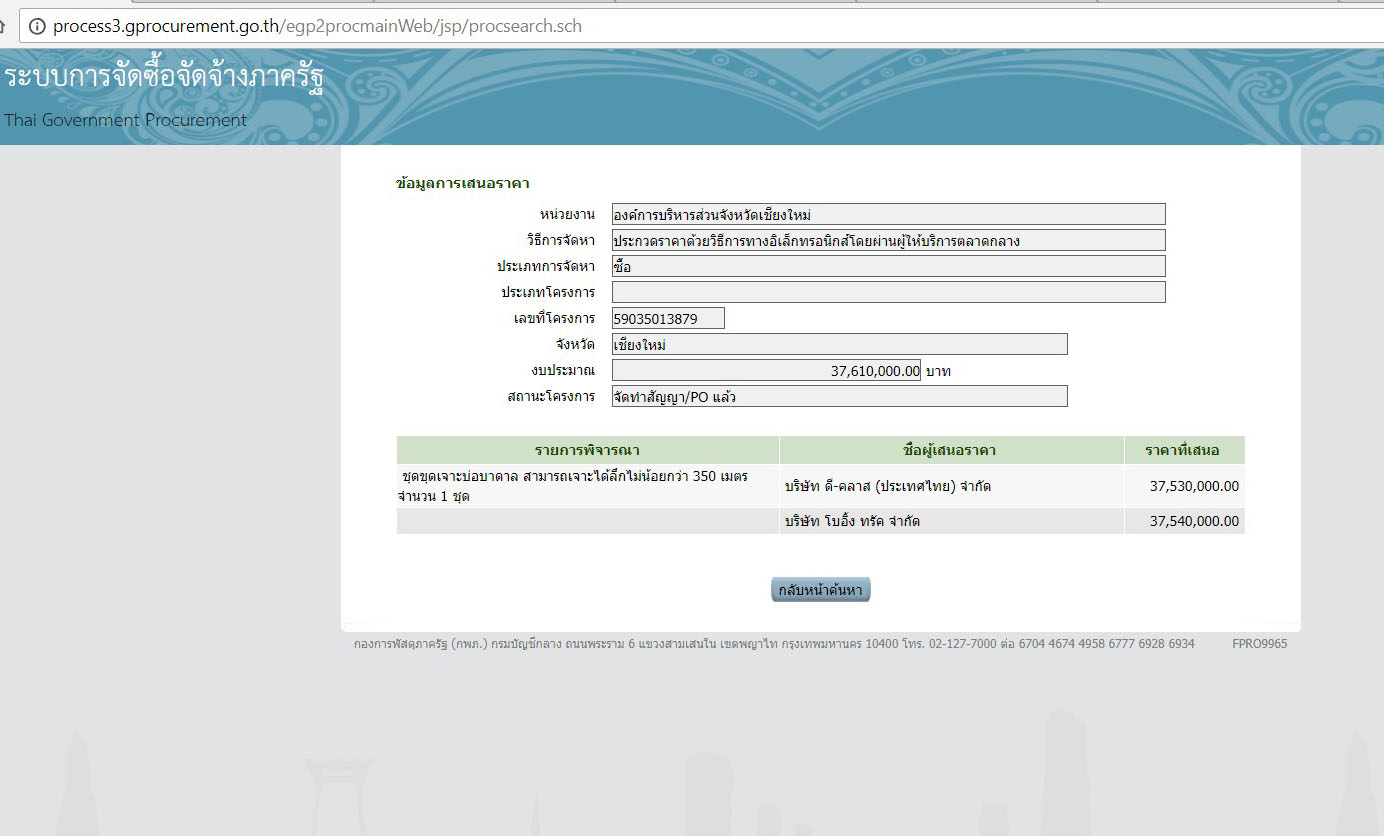This screenshot has width=1384, height=836.
Task: Select the หน่วยงาน field
Action: tap(888, 214)
